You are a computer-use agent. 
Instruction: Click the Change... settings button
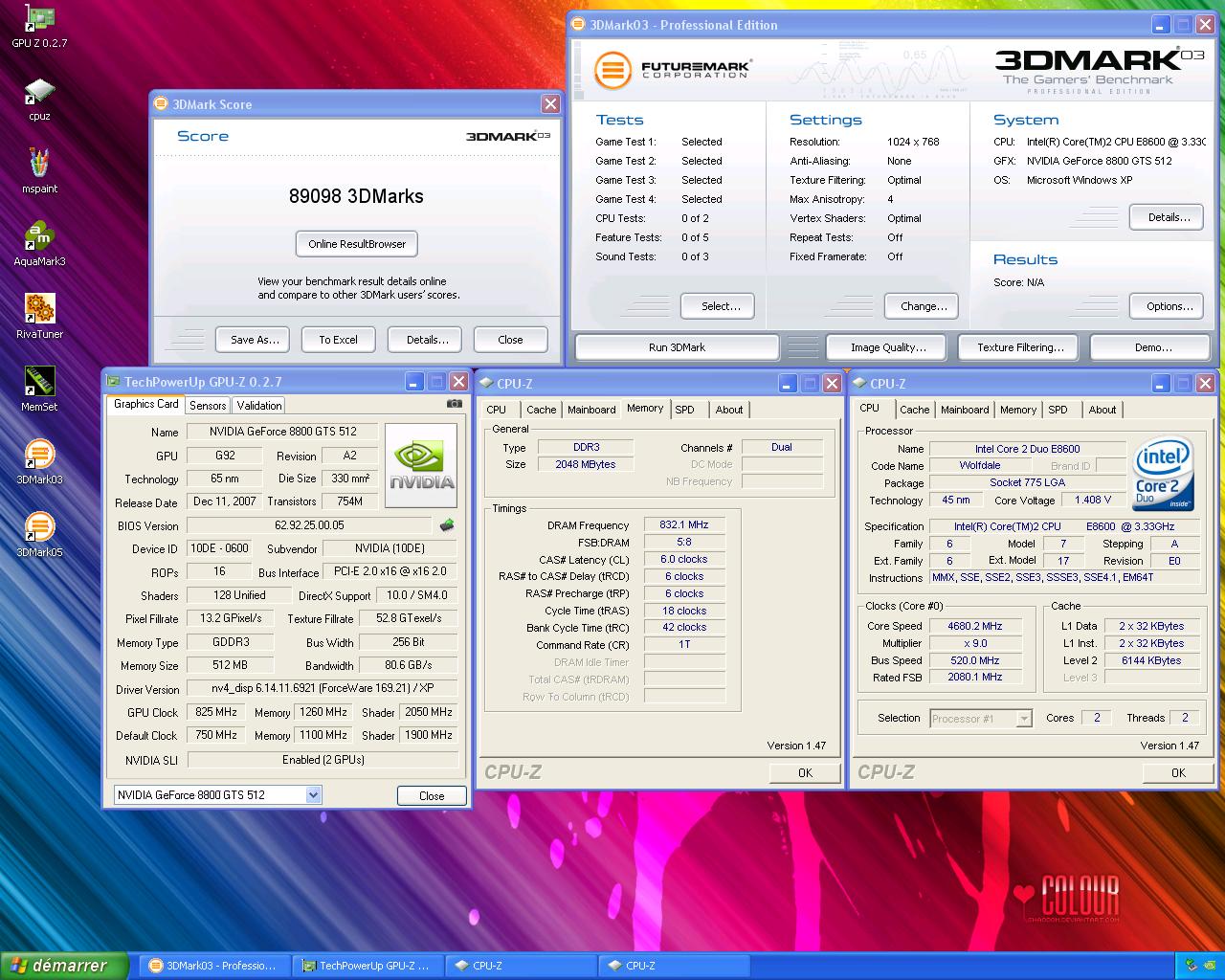[924, 306]
